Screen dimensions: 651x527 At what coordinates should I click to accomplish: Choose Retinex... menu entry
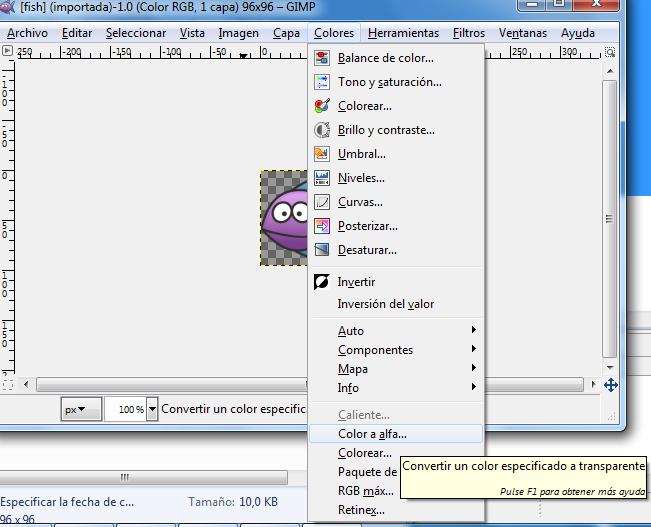coord(396,510)
